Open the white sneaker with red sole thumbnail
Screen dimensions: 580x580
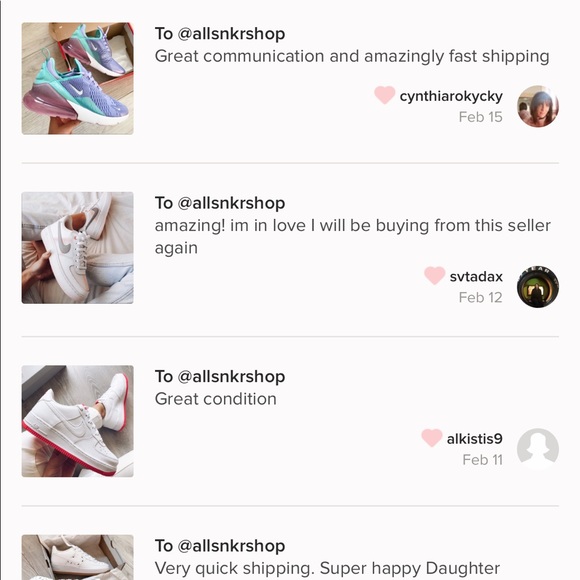tap(78, 421)
